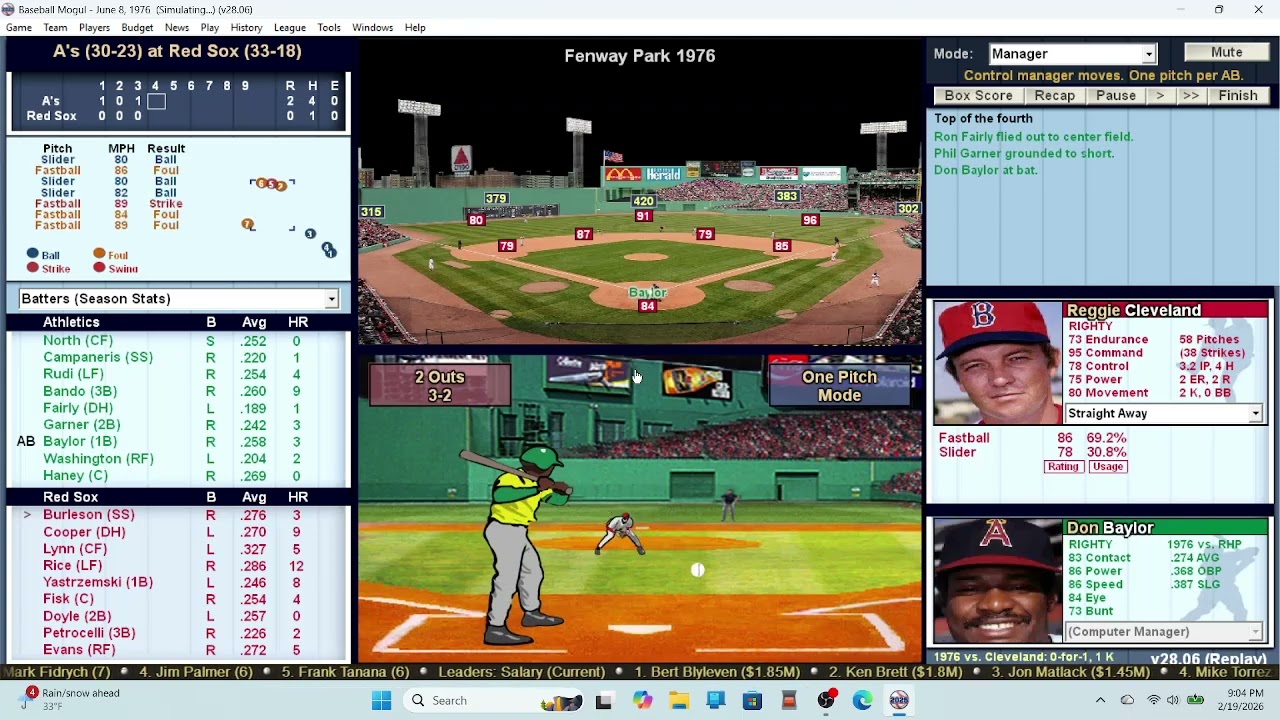
Task: Open the Mode dropdown set to Manager
Action: [1072, 54]
